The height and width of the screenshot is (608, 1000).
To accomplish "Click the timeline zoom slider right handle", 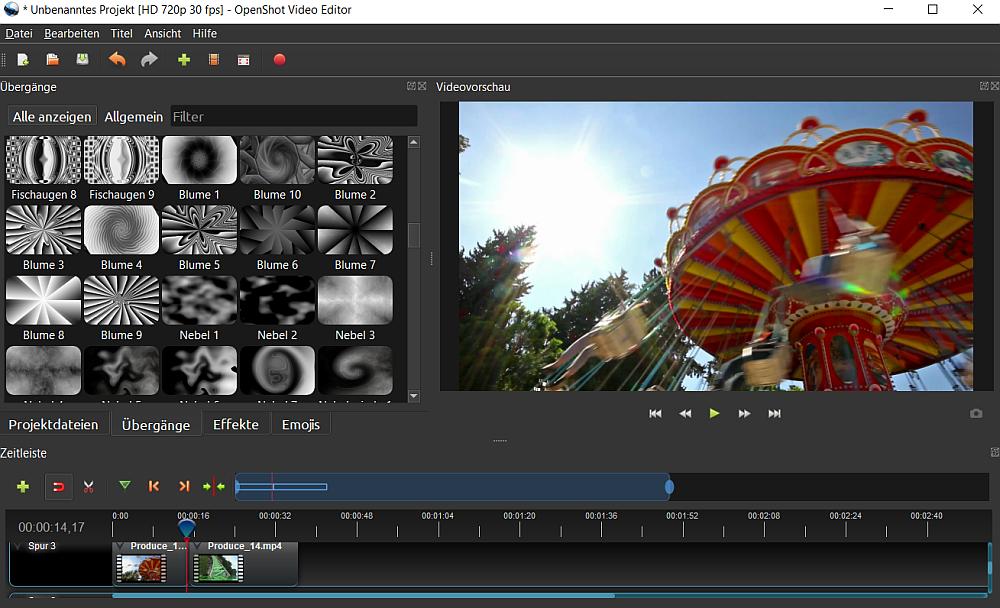I will click(669, 487).
